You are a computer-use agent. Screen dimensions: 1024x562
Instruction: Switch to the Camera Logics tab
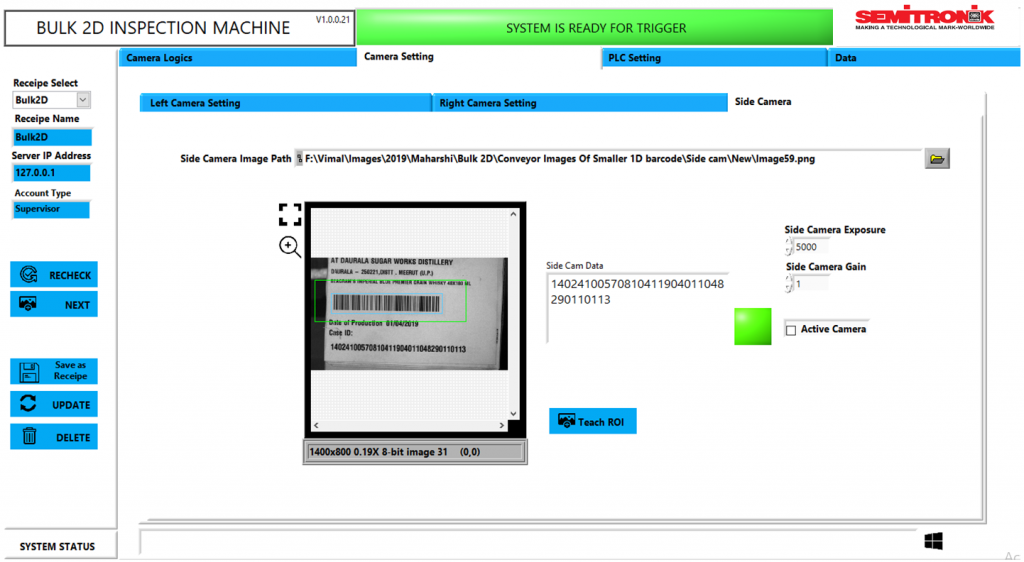pos(236,58)
